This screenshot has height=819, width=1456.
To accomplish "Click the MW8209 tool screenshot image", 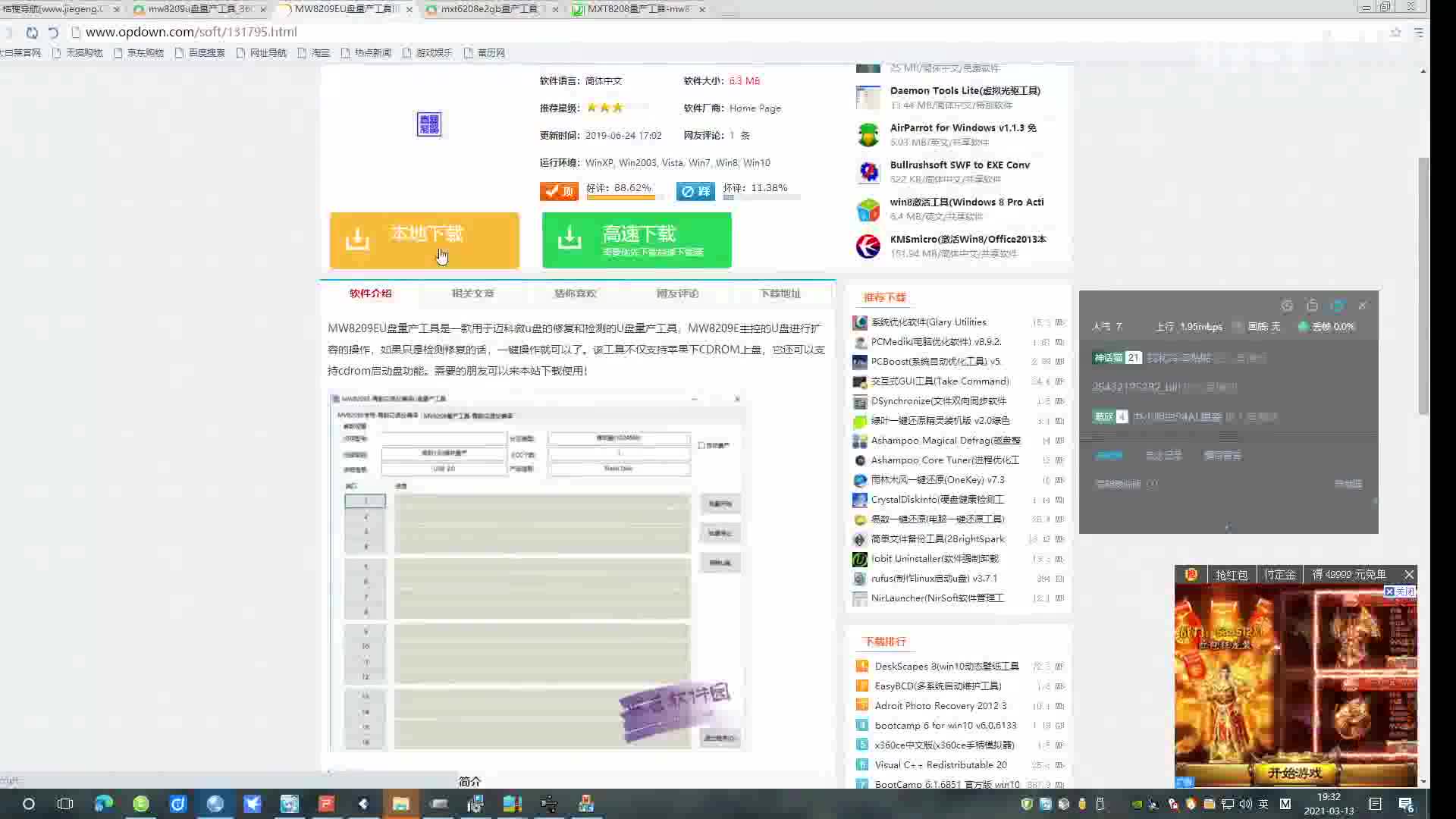I will tap(538, 572).
